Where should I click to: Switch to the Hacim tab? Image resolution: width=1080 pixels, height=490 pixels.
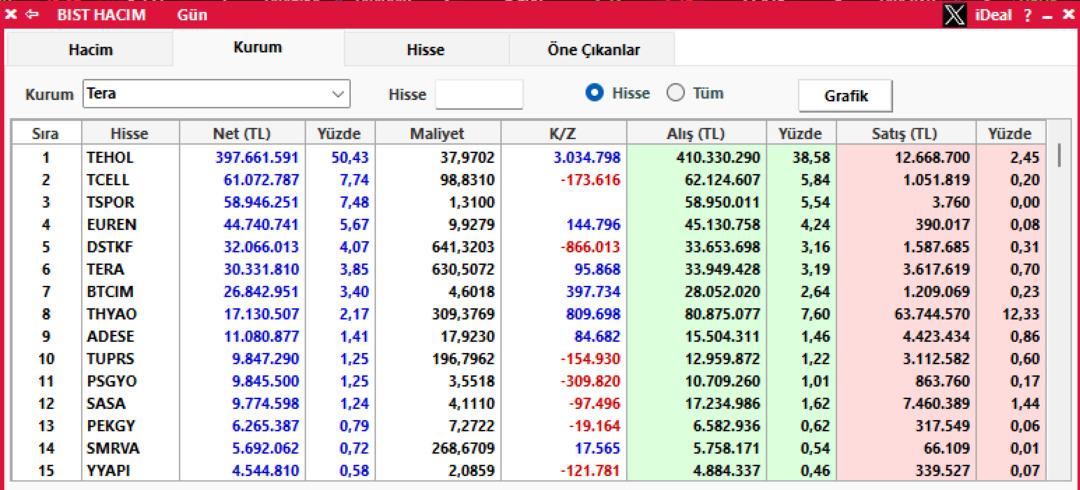tap(90, 50)
